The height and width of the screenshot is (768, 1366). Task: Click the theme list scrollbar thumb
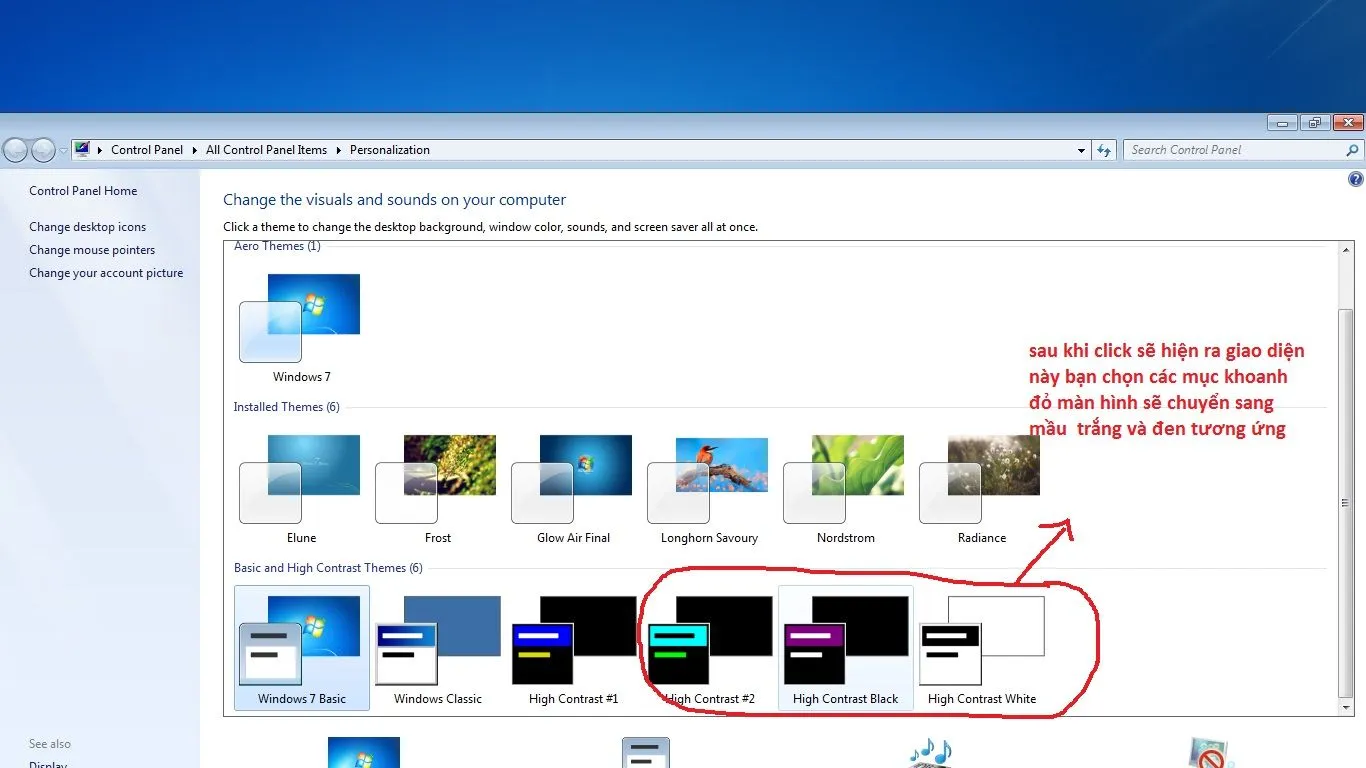pos(1346,503)
